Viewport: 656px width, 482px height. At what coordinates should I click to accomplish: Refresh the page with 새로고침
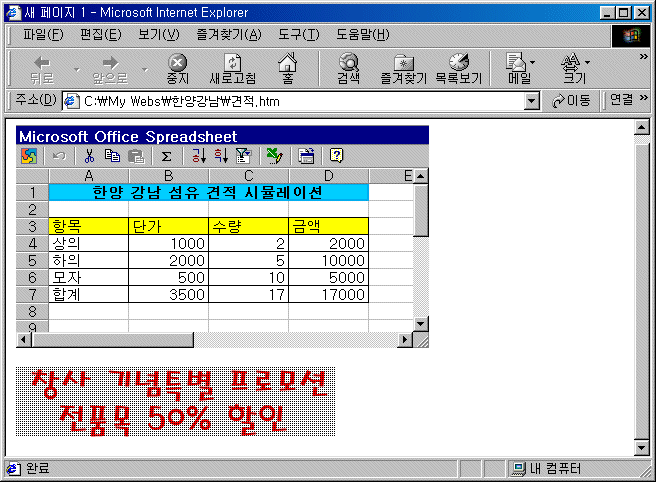click(232, 69)
